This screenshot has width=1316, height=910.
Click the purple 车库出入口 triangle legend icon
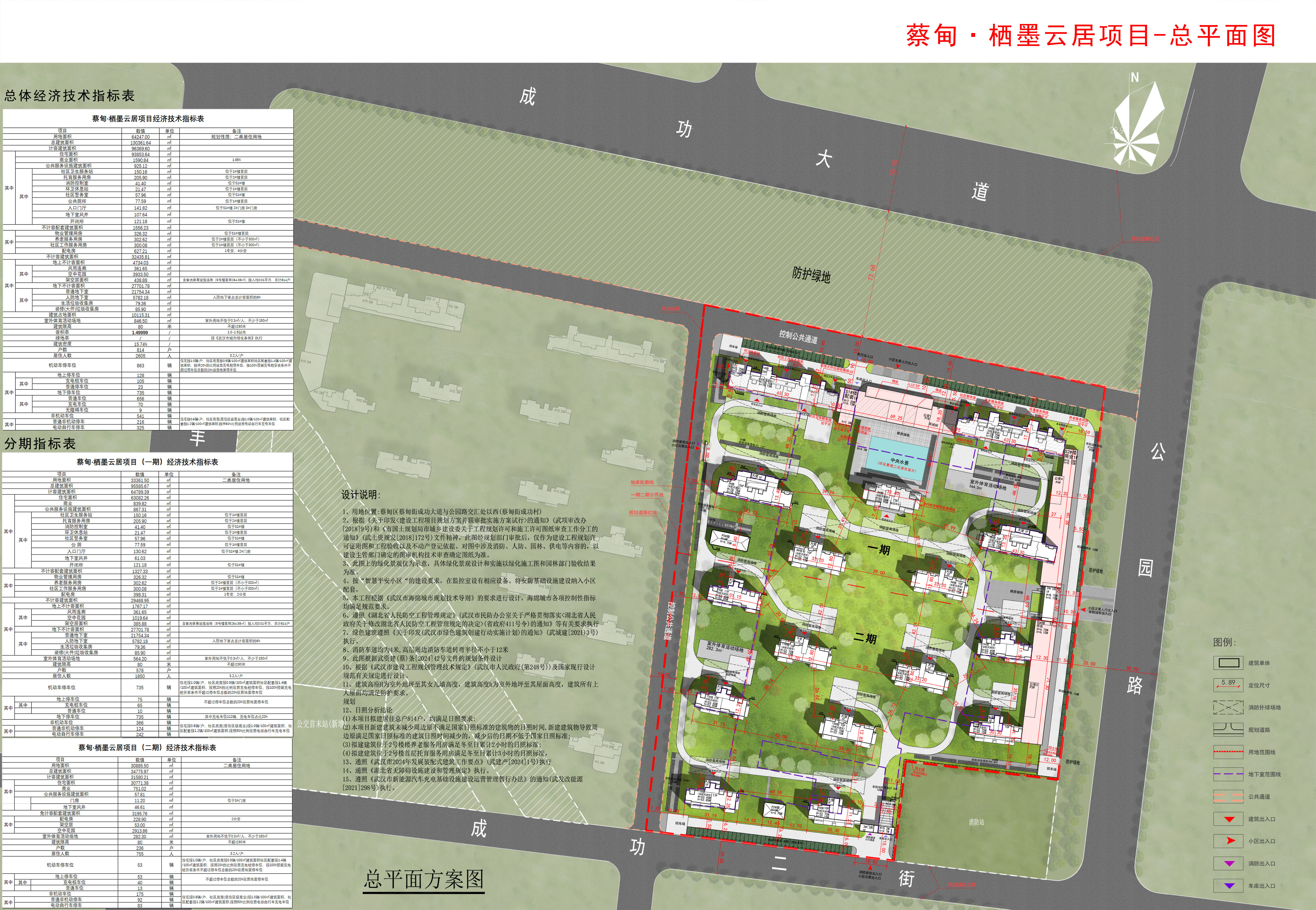pos(1229,886)
